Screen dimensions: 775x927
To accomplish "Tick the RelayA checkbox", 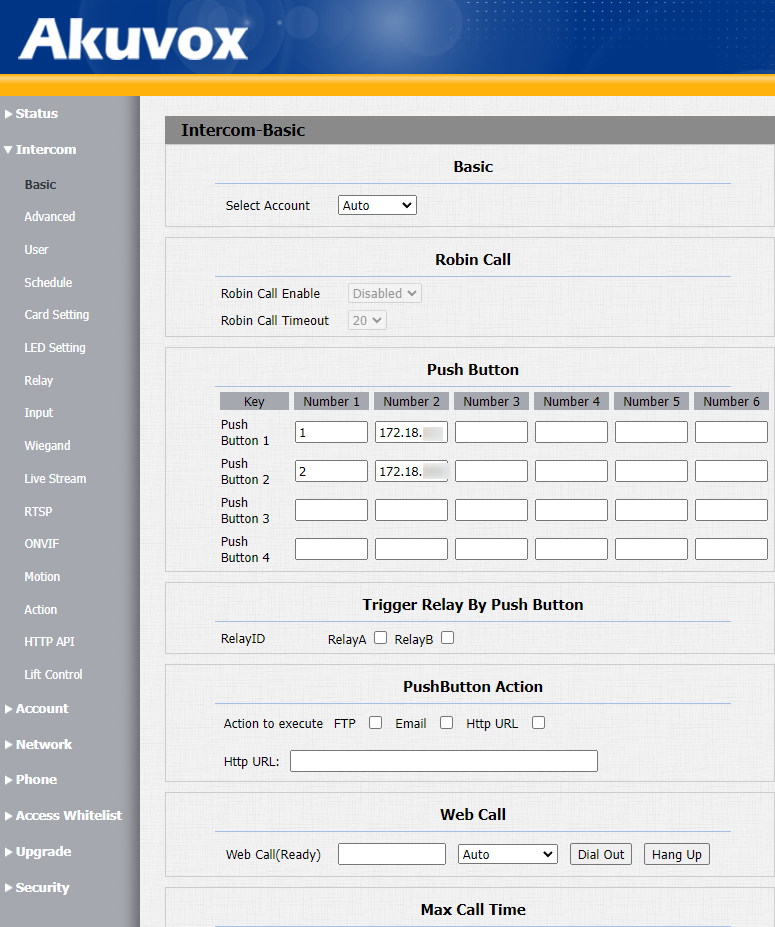I will click(x=381, y=638).
